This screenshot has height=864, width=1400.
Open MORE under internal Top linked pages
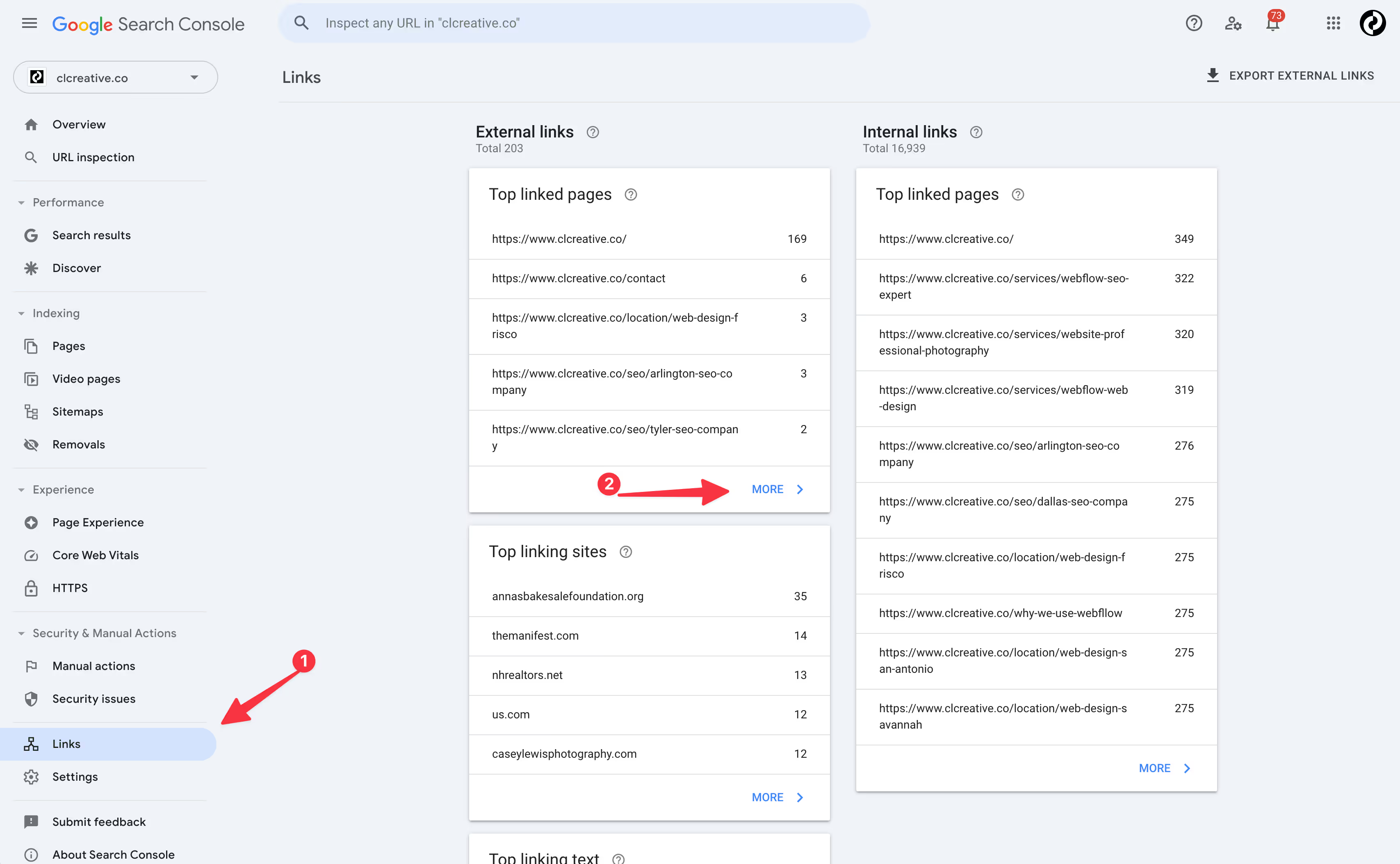pos(1165,768)
